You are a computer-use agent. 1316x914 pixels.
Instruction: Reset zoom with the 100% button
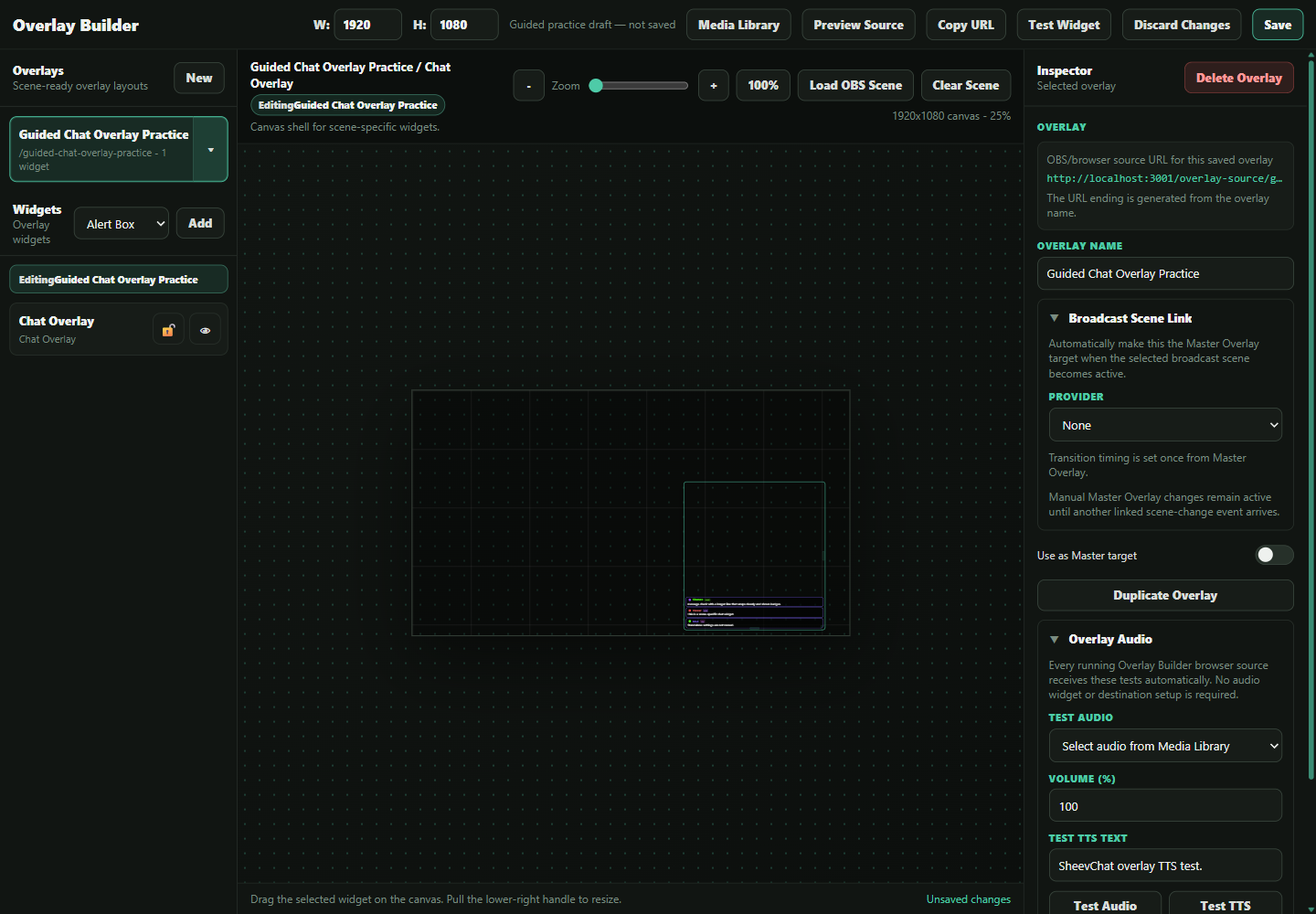[763, 85]
